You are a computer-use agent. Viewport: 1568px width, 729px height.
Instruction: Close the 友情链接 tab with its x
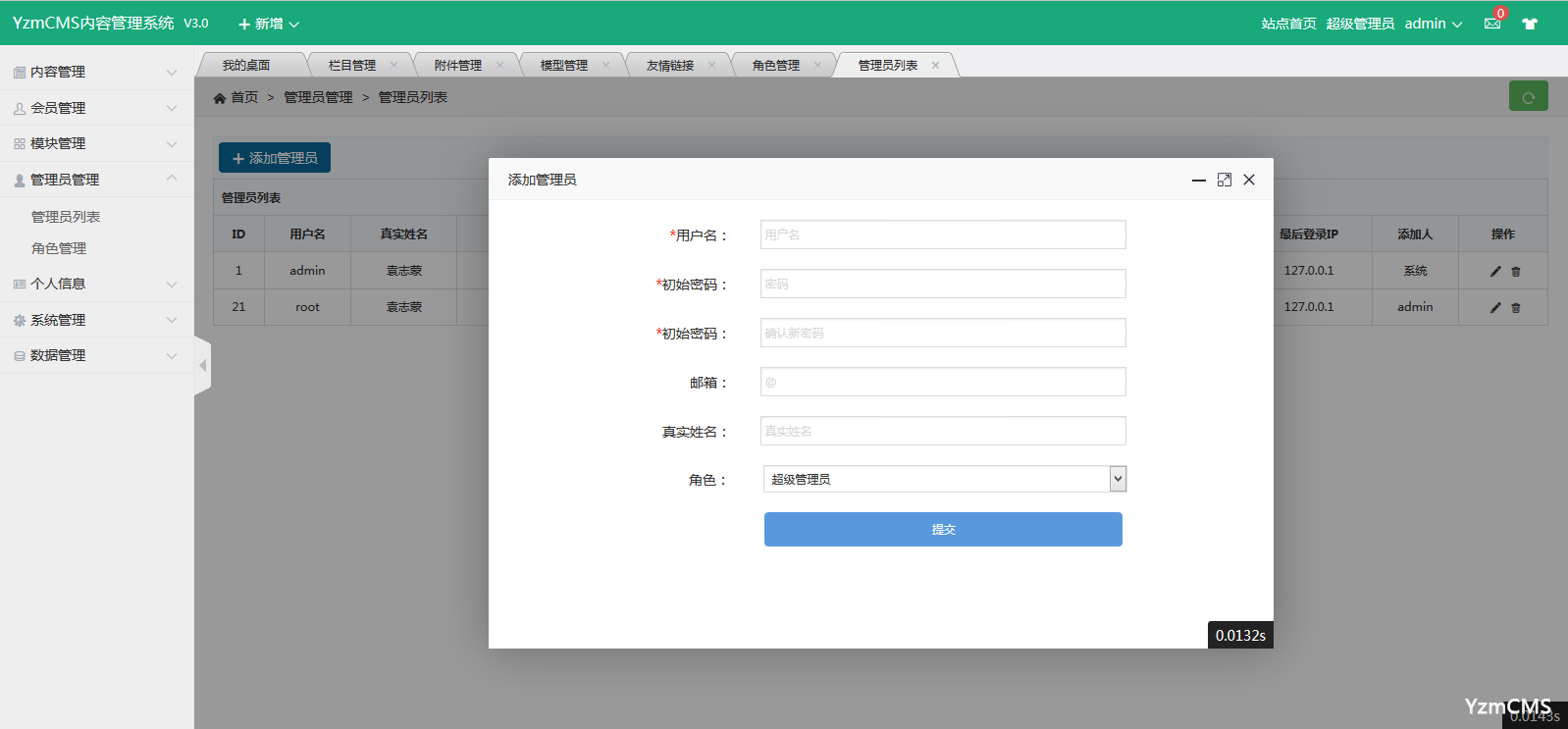[x=711, y=66]
